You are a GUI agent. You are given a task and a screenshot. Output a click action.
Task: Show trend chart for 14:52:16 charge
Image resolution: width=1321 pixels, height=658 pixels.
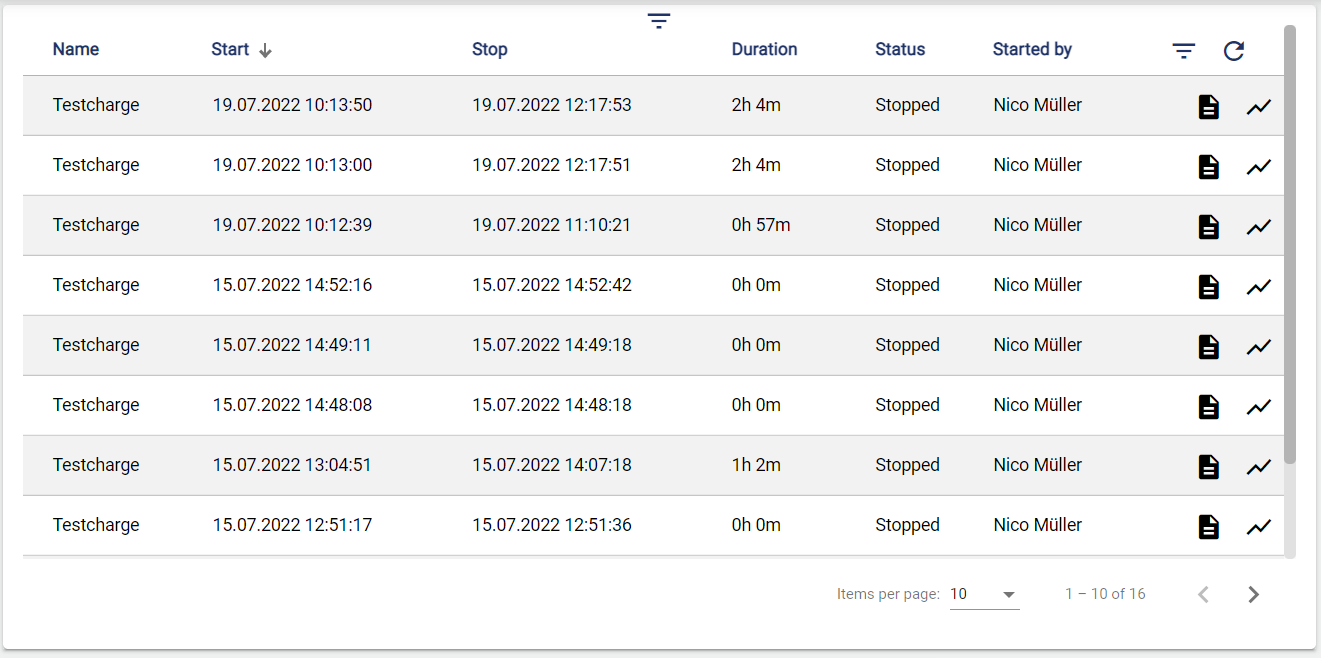coord(1258,287)
